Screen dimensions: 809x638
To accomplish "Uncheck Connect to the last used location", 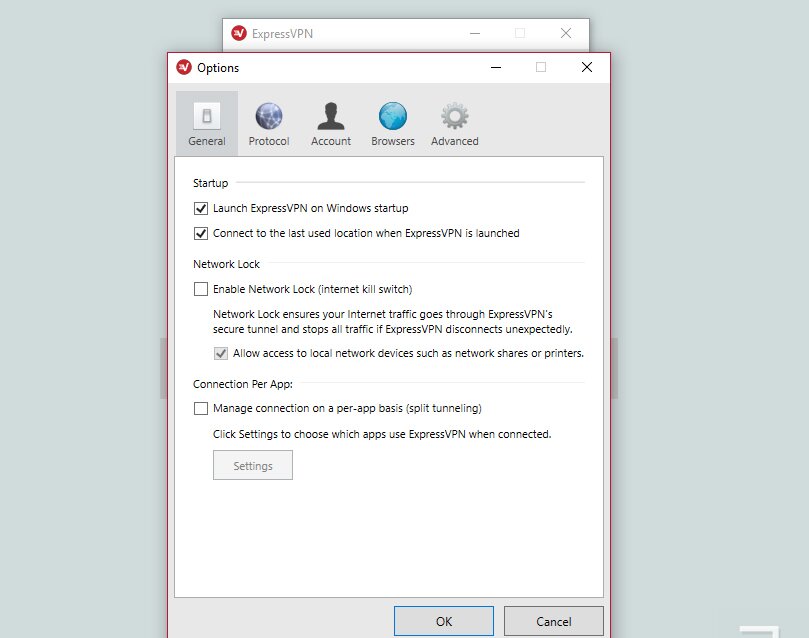I will pos(201,234).
